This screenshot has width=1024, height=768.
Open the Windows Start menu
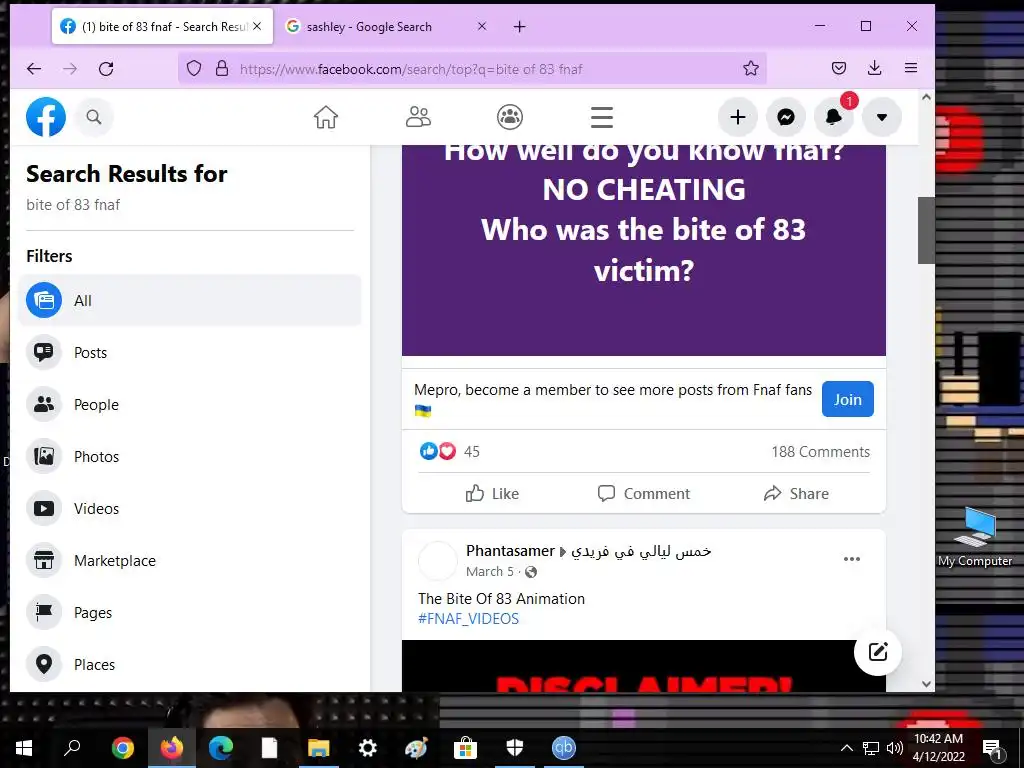click(24, 748)
